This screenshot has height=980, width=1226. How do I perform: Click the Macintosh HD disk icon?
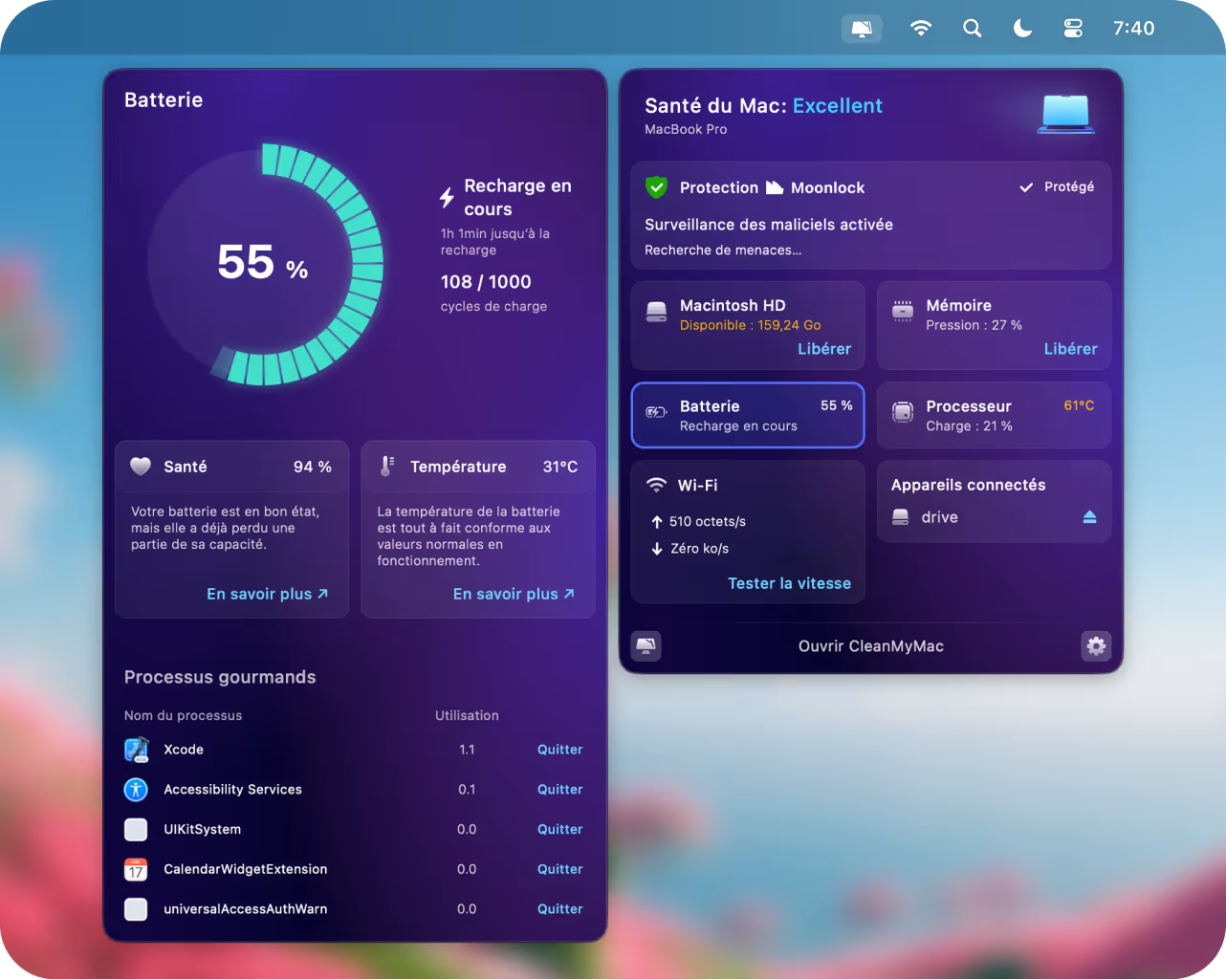pos(656,312)
